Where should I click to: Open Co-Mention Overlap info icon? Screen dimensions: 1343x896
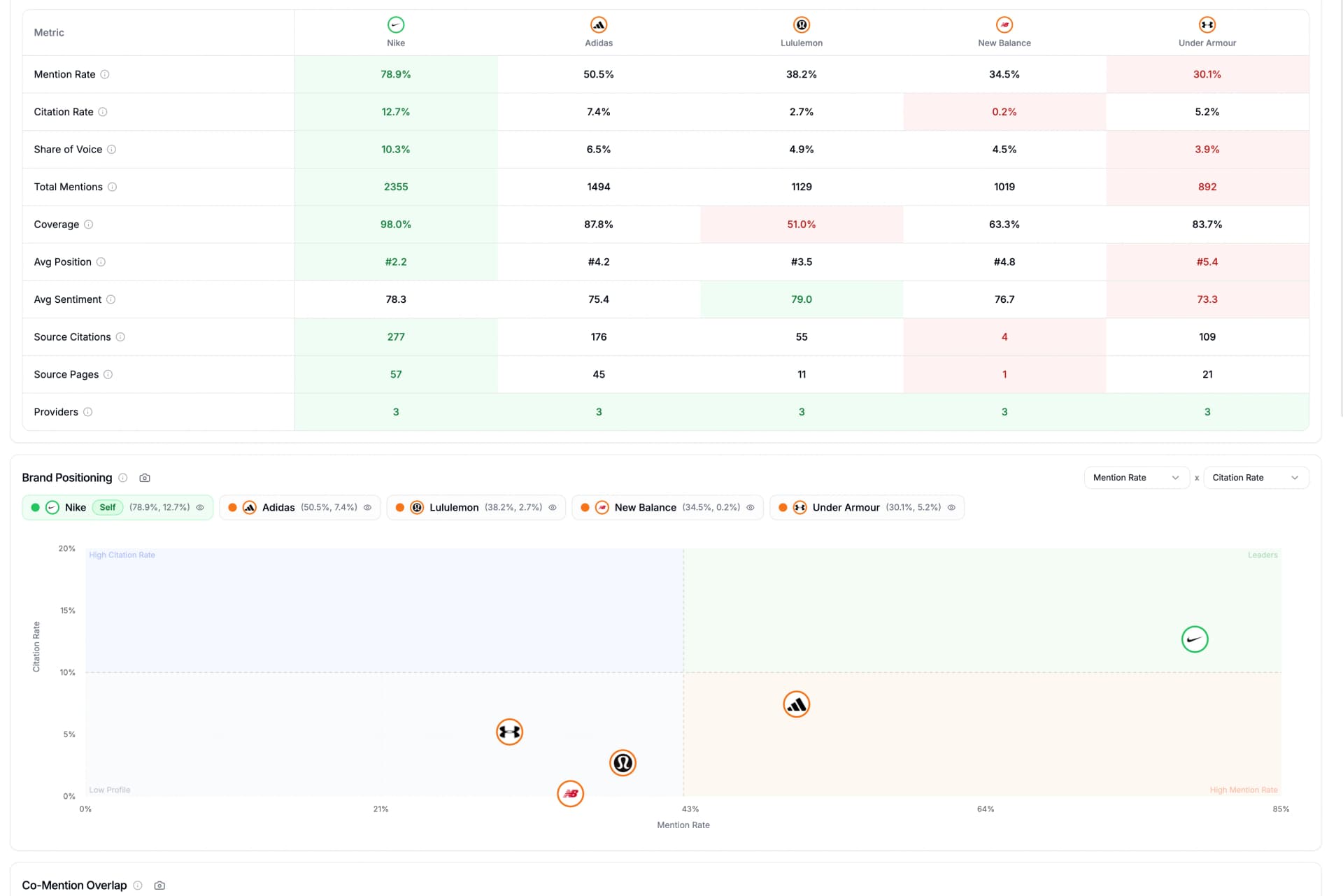[x=138, y=886]
